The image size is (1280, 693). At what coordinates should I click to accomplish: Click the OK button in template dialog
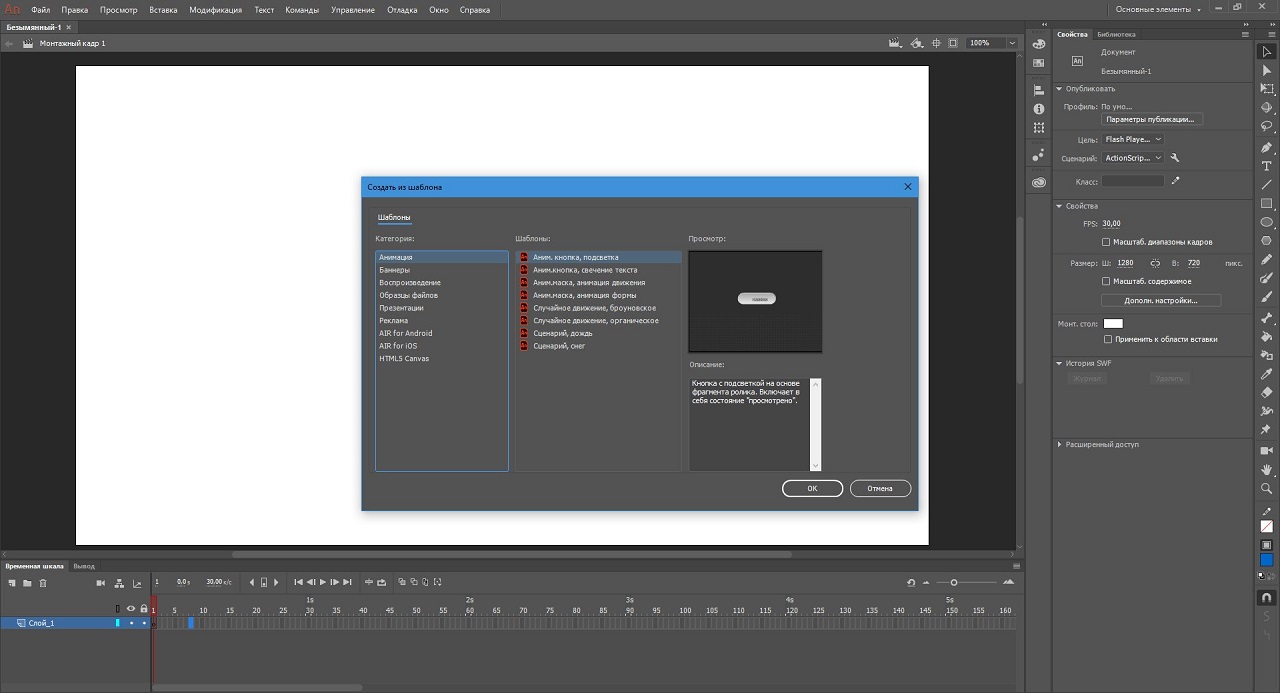click(x=812, y=488)
